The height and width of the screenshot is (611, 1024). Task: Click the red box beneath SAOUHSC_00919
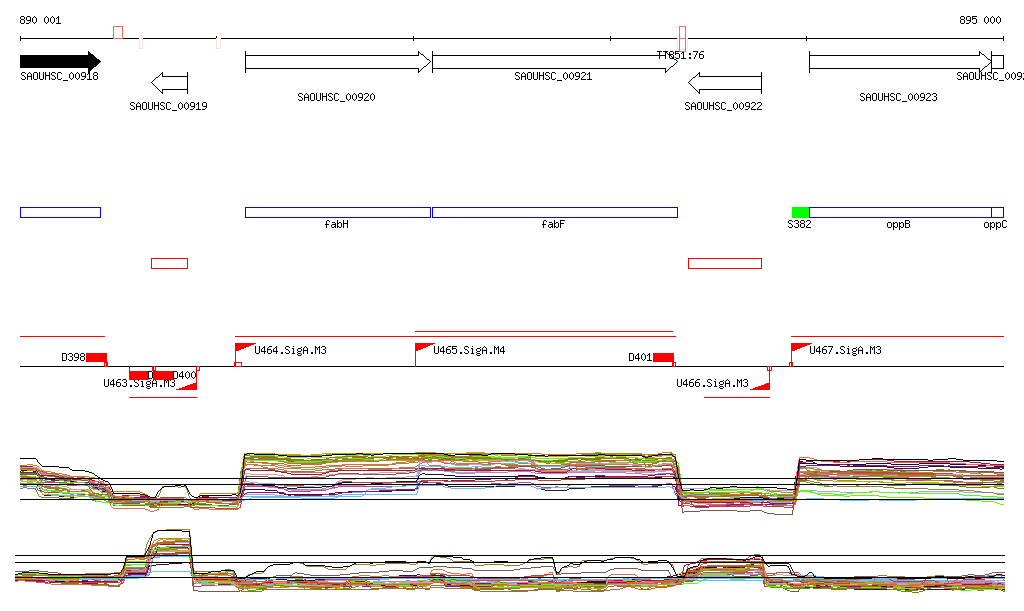point(169,264)
